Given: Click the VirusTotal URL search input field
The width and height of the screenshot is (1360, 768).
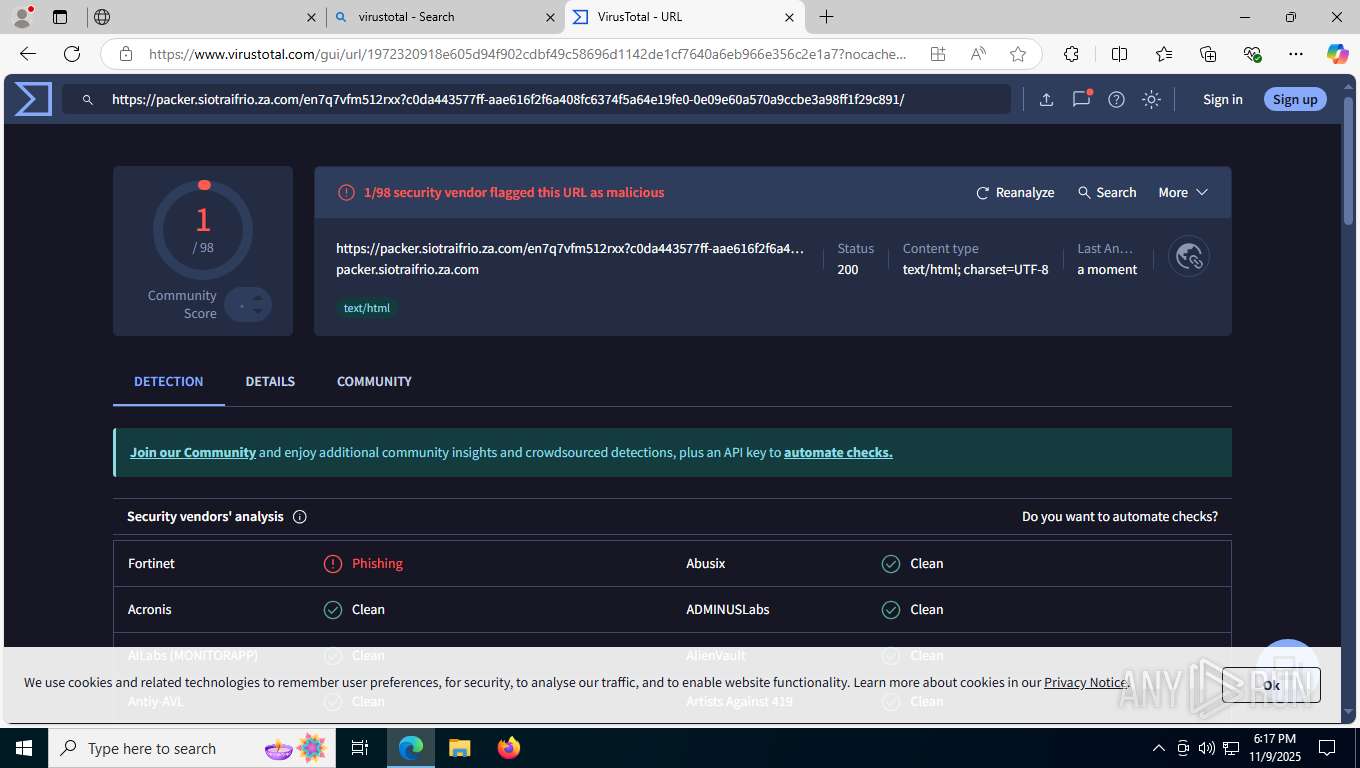Looking at the screenshot, I should (x=536, y=99).
